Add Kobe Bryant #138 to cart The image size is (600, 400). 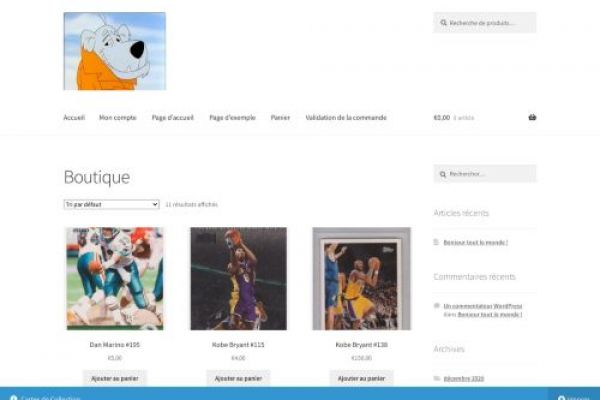361,378
